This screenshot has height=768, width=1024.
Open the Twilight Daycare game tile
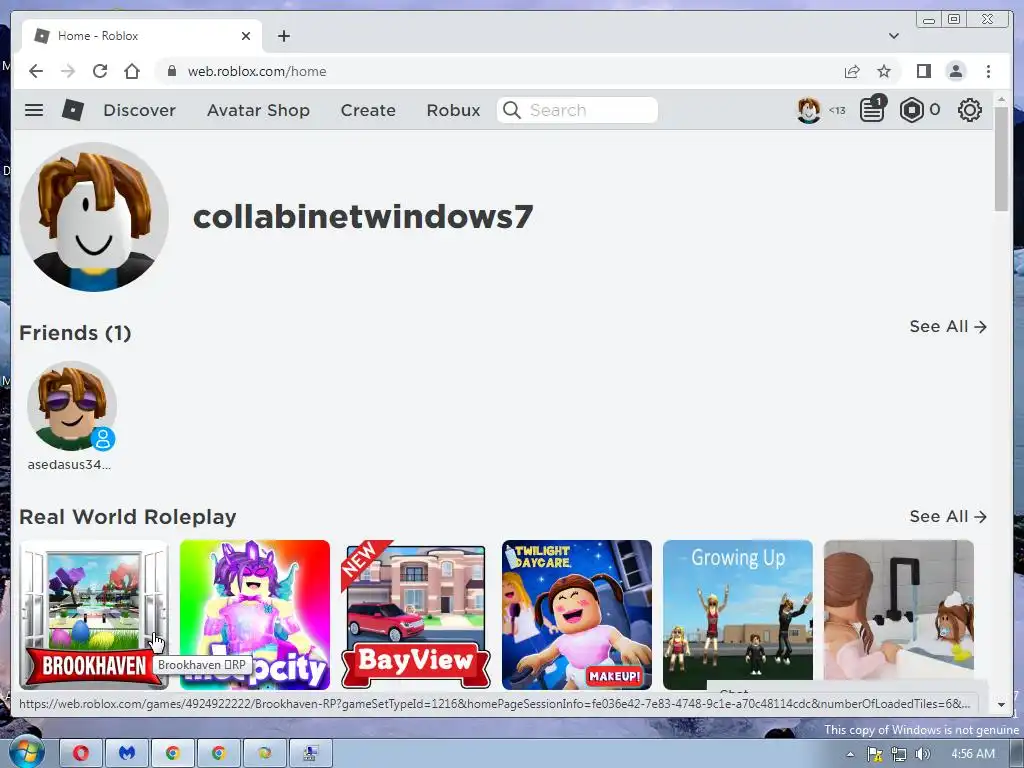577,615
